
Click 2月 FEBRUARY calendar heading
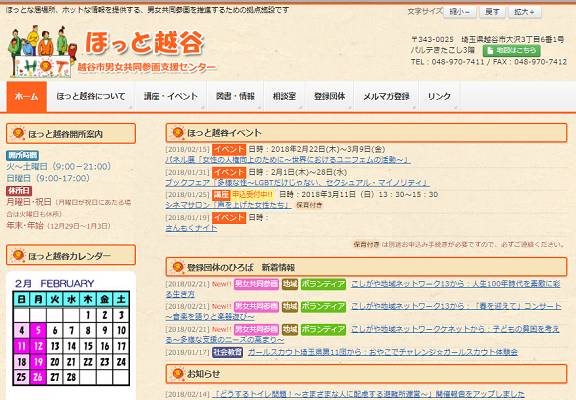54,284
